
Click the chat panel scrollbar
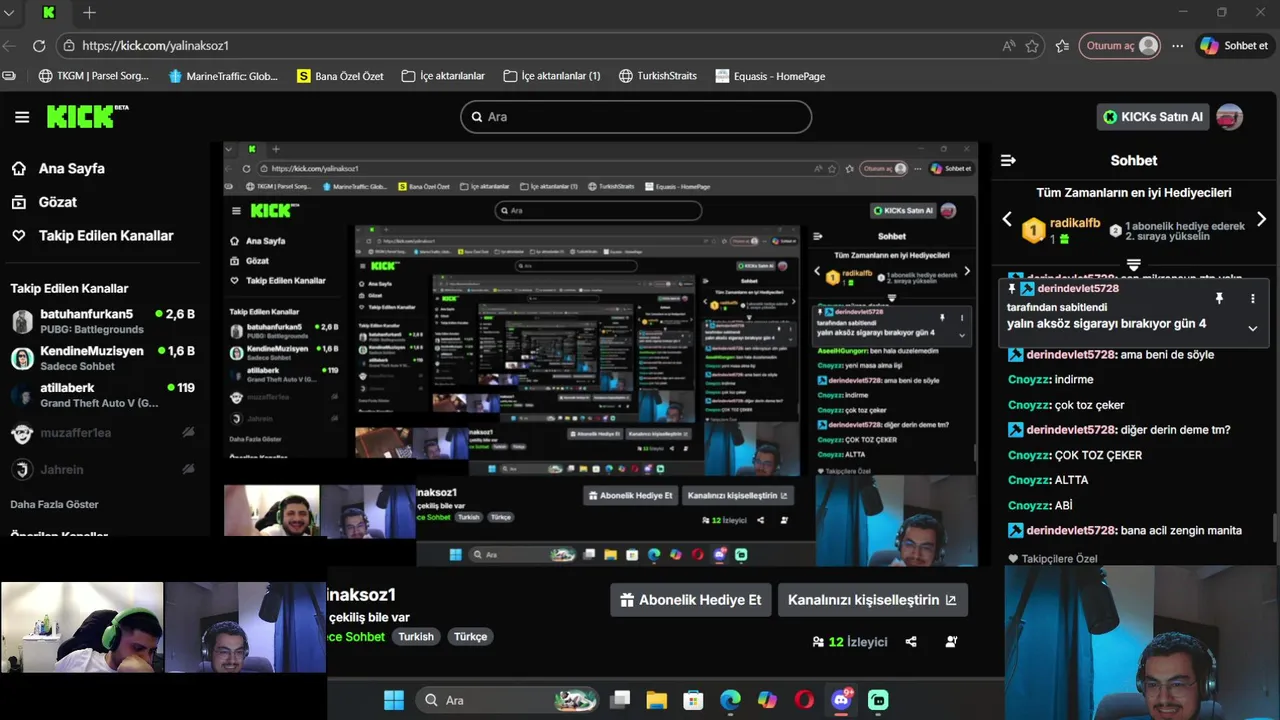pos(1275,527)
